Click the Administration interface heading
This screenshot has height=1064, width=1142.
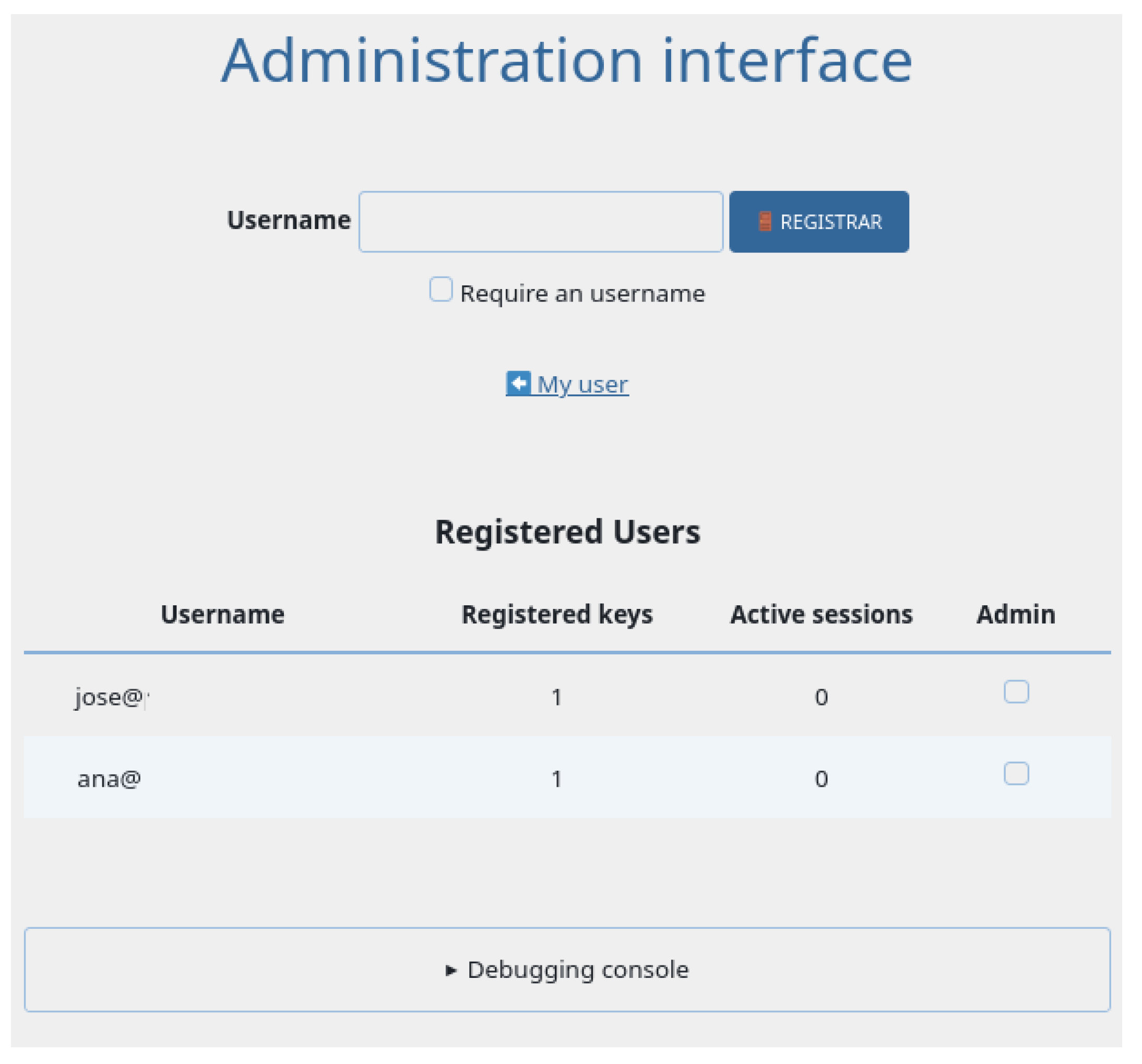[x=567, y=61]
